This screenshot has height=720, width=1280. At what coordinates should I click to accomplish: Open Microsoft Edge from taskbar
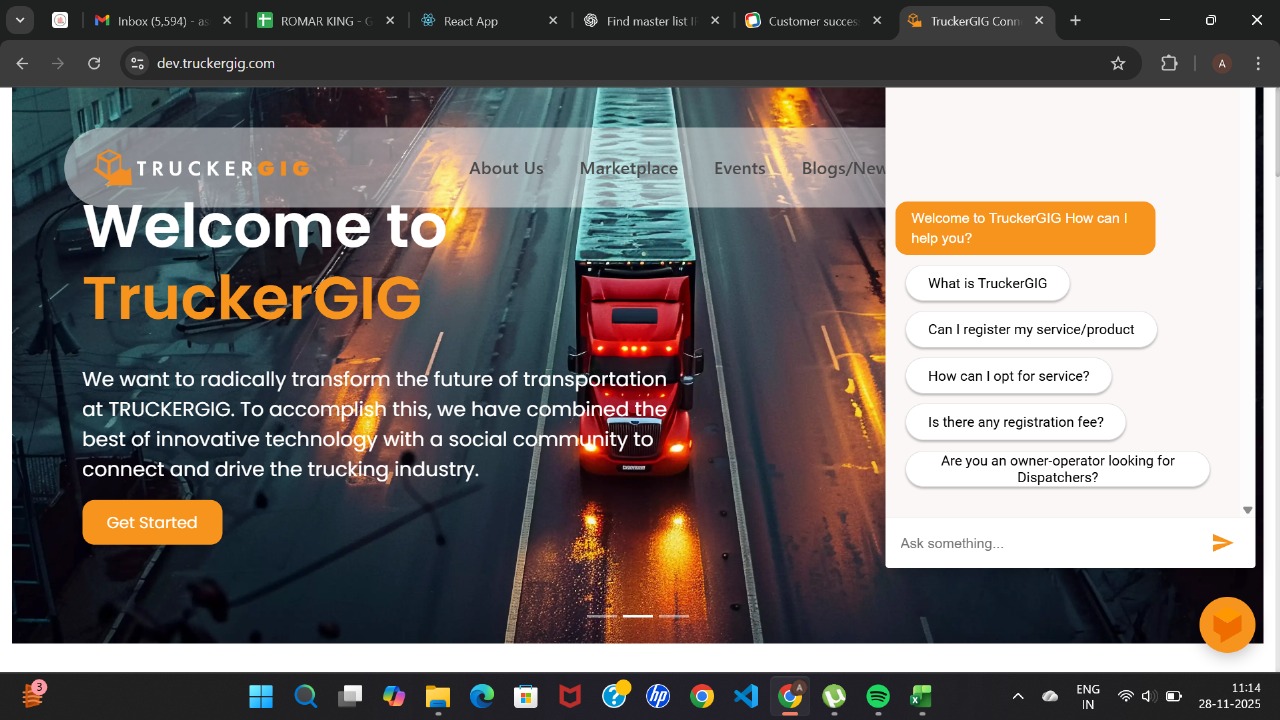pyautogui.click(x=482, y=696)
